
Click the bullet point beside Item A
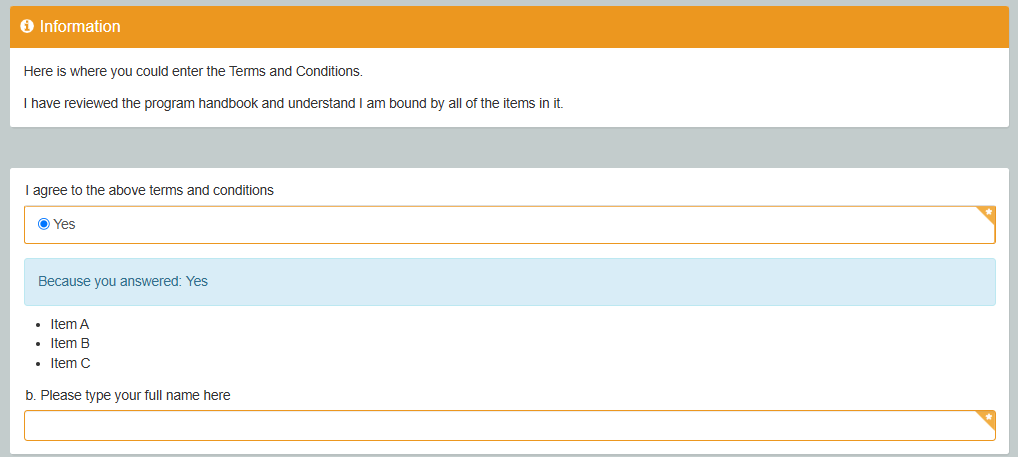click(38, 325)
